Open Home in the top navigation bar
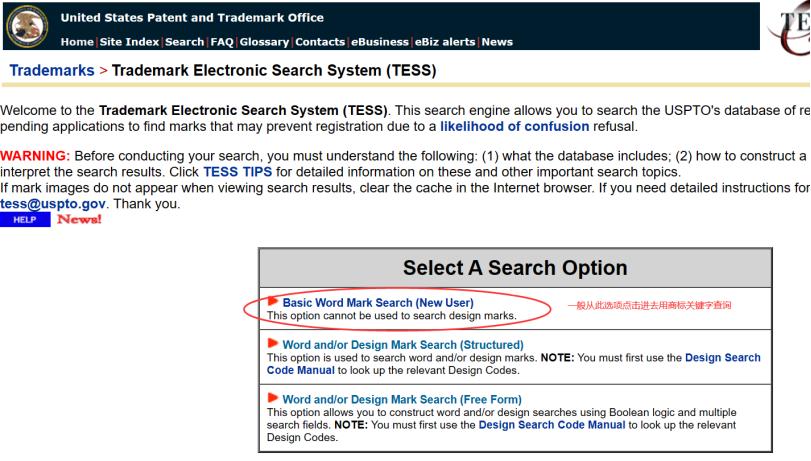 [x=78, y=41]
